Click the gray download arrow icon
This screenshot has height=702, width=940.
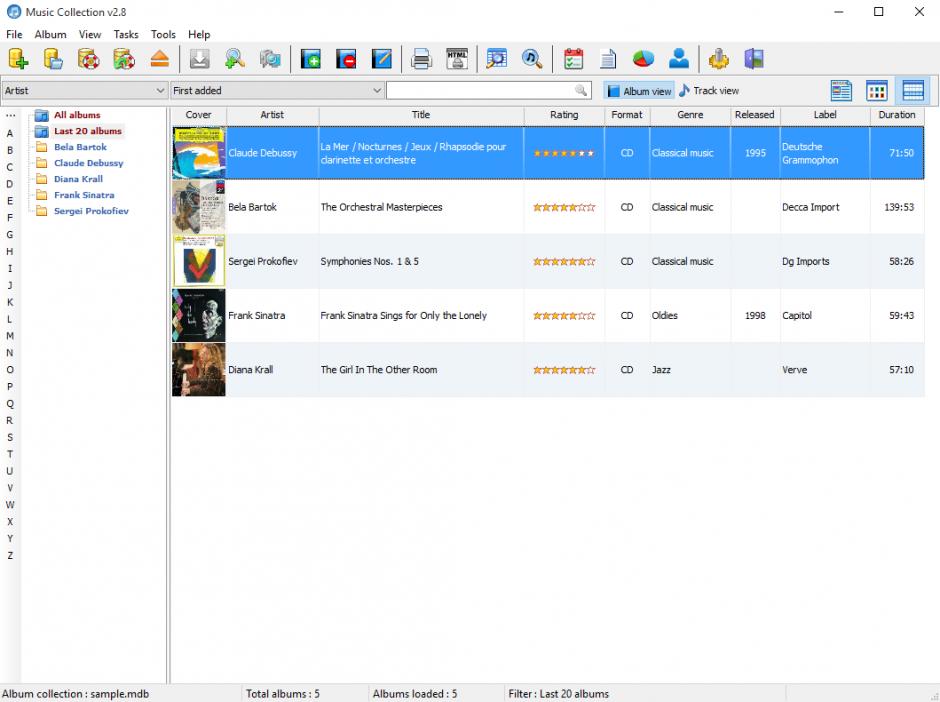(200, 59)
